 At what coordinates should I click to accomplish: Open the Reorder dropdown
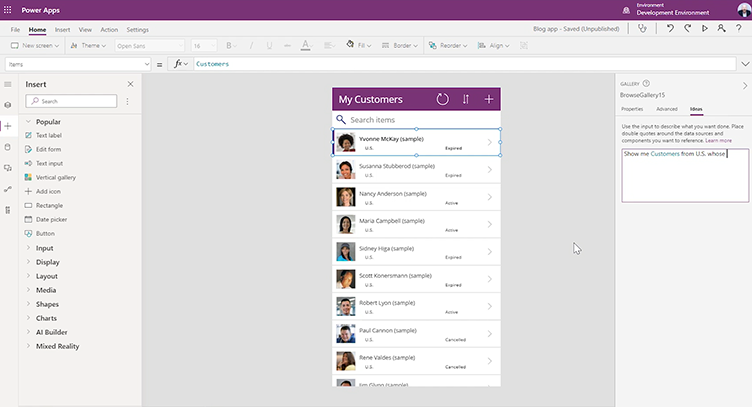coord(447,46)
